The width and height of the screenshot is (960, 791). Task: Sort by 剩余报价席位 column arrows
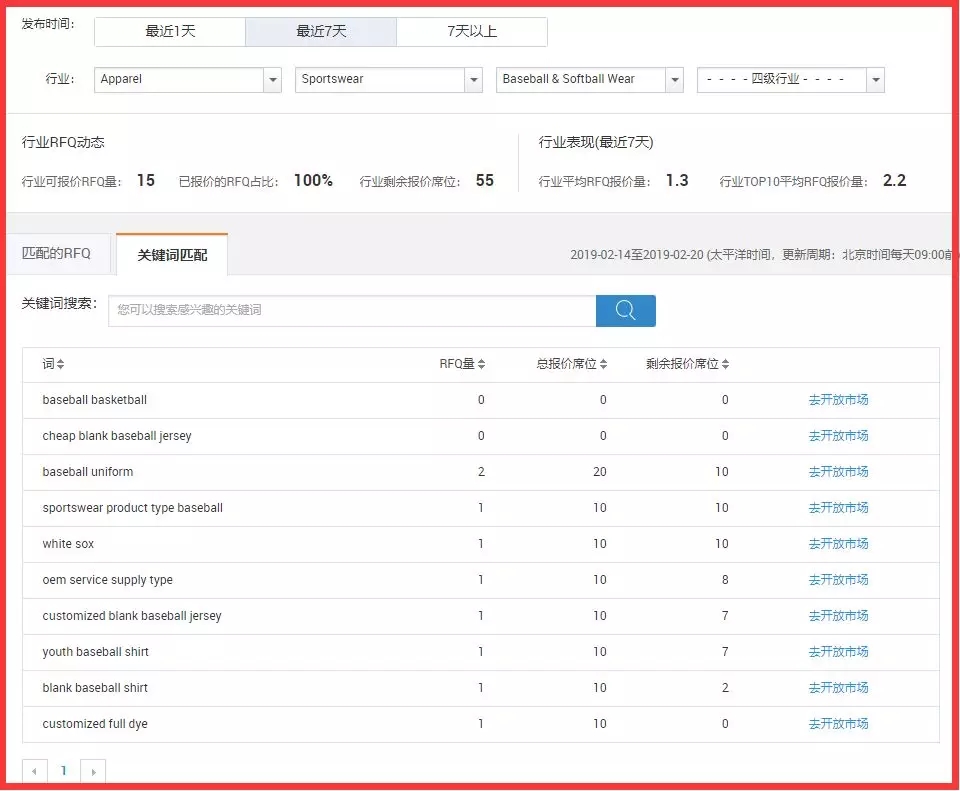pos(725,364)
